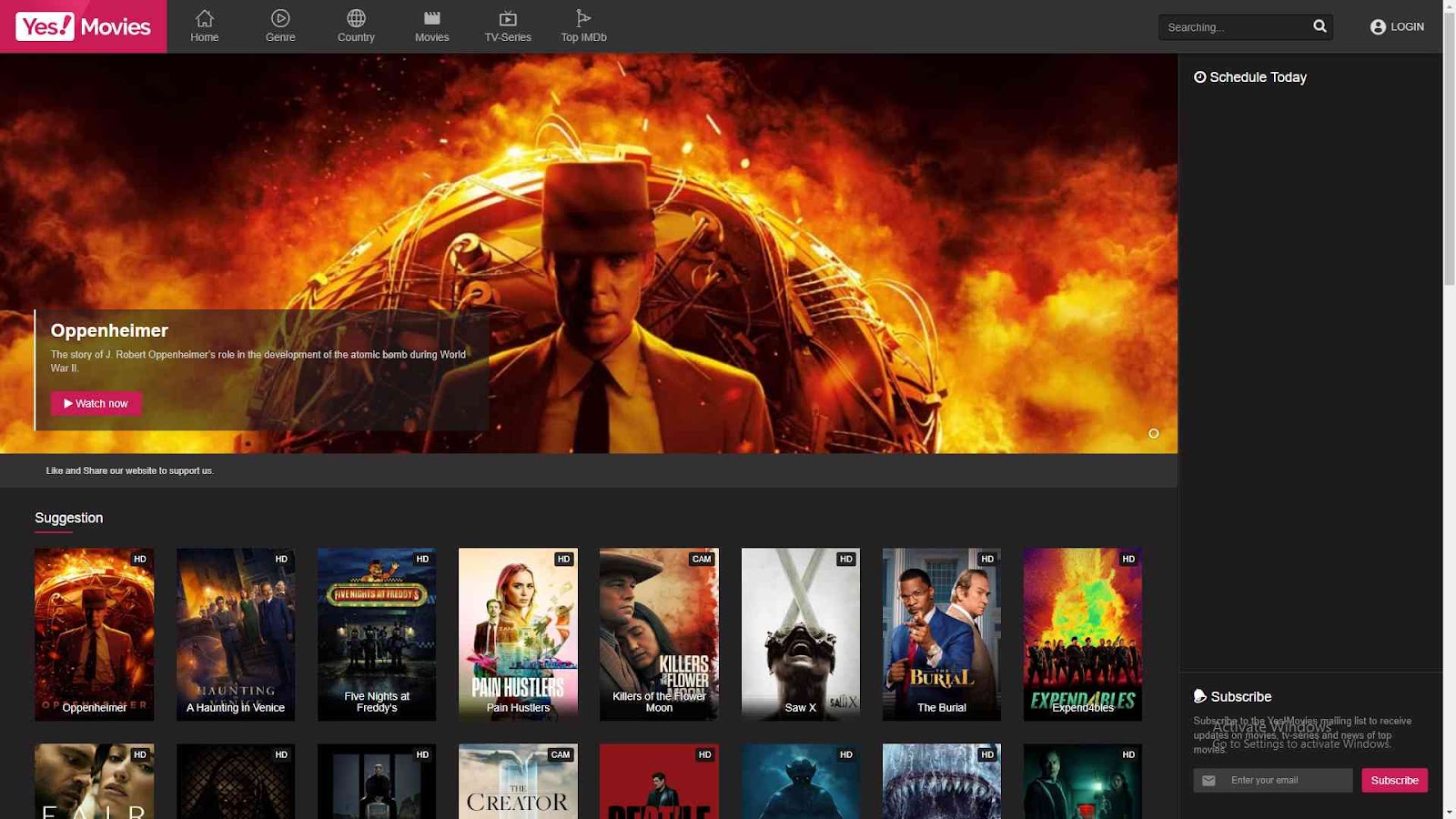Open Killers of the Flower Moon poster
The height and width of the screenshot is (819, 1456).
659,634
